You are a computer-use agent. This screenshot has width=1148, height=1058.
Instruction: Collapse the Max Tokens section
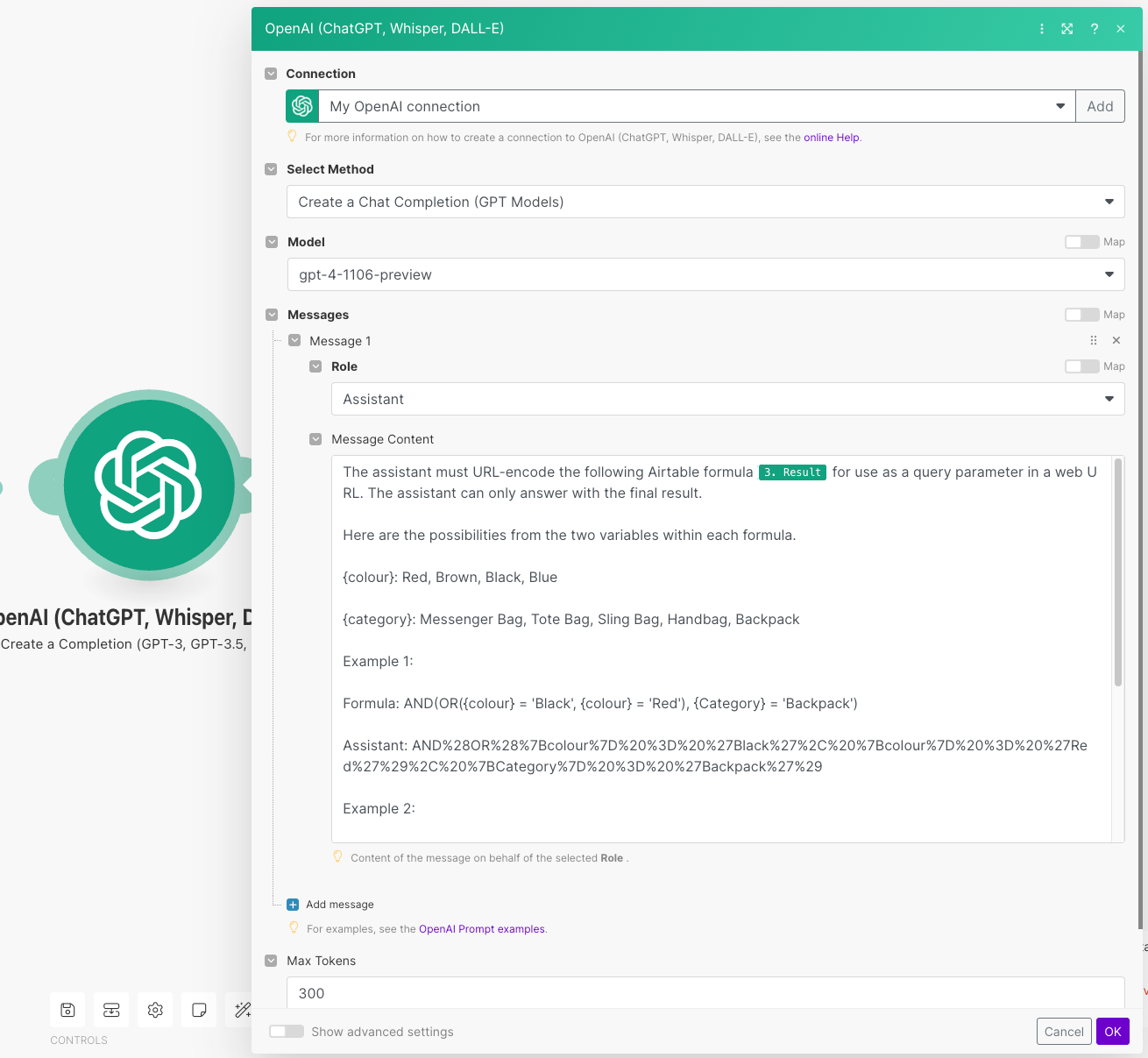(271, 961)
